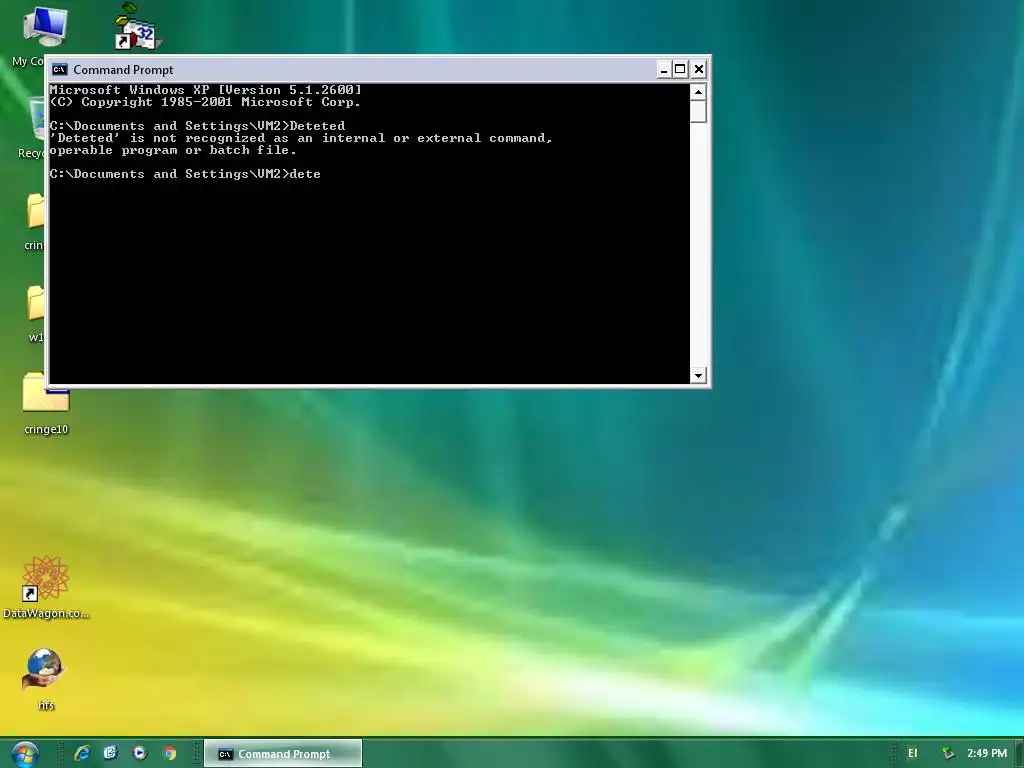Image resolution: width=1024 pixels, height=768 pixels.
Task: Click the console scrollbar up arrow
Action: [698, 92]
